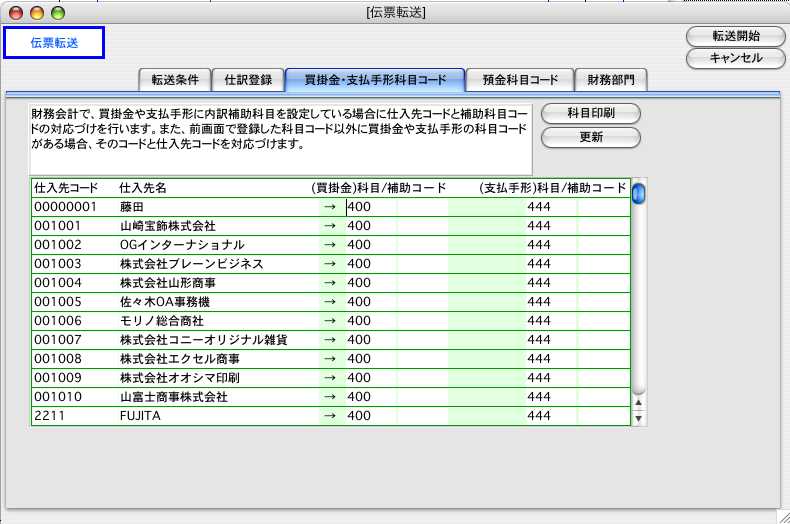Open the 財務部門 tab
The height and width of the screenshot is (524, 790).
click(610, 80)
